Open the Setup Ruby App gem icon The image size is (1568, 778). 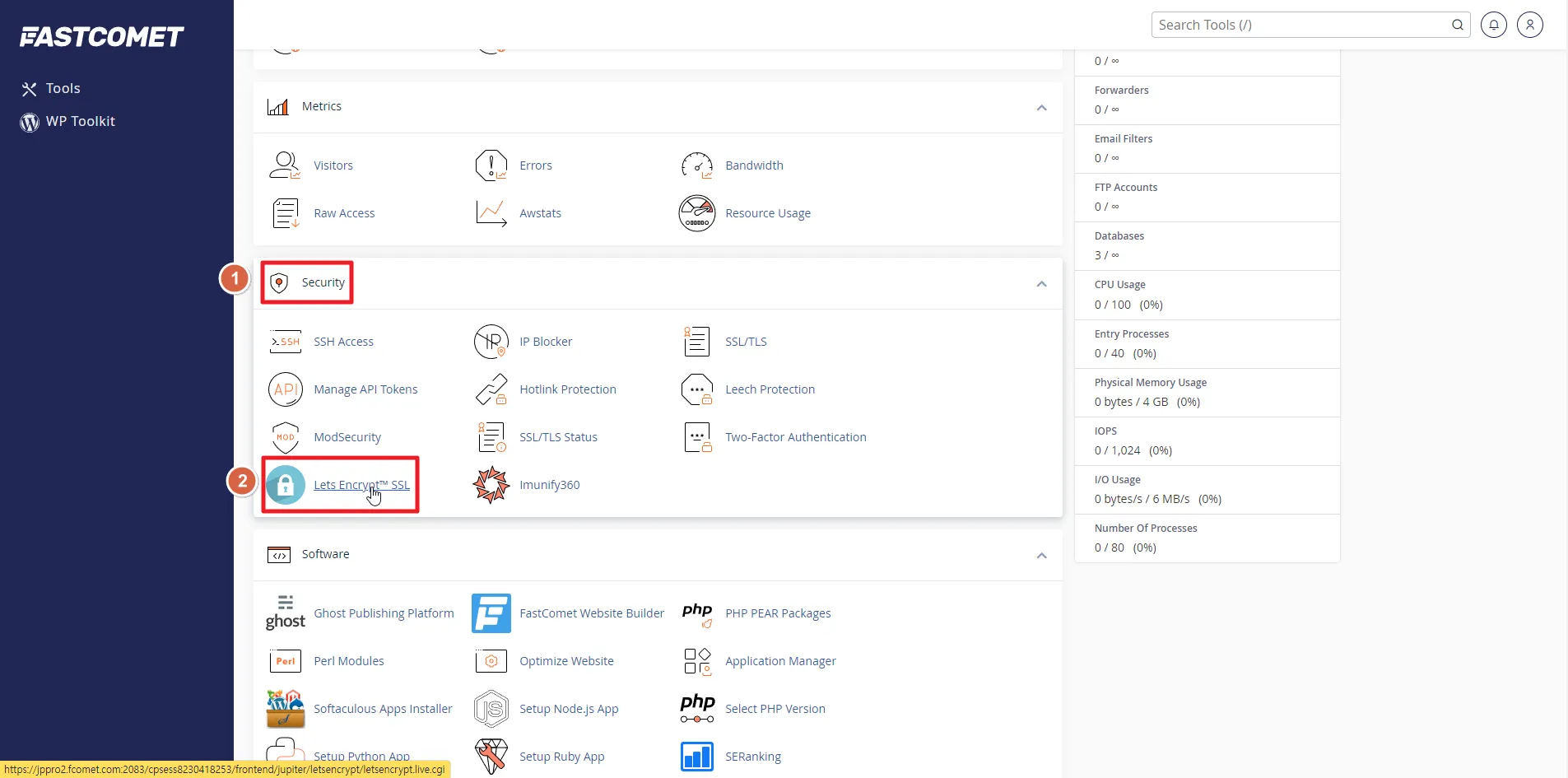click(491, 757)
